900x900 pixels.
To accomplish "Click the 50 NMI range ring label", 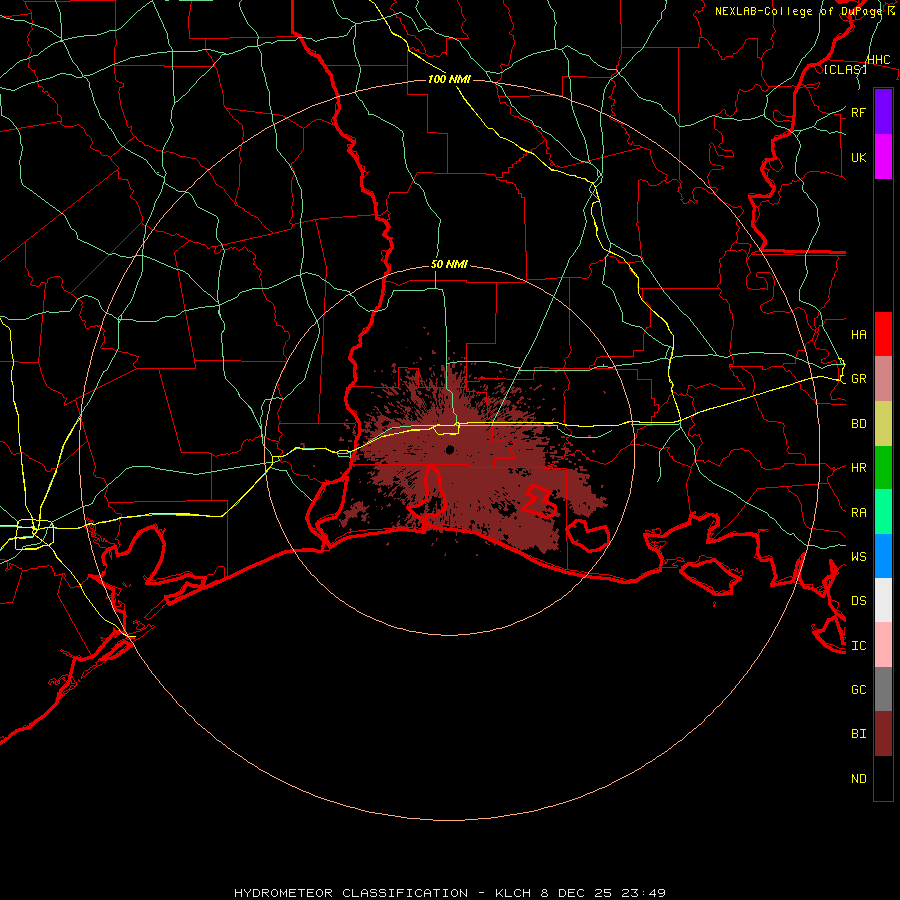I will [x=449, y=264].
